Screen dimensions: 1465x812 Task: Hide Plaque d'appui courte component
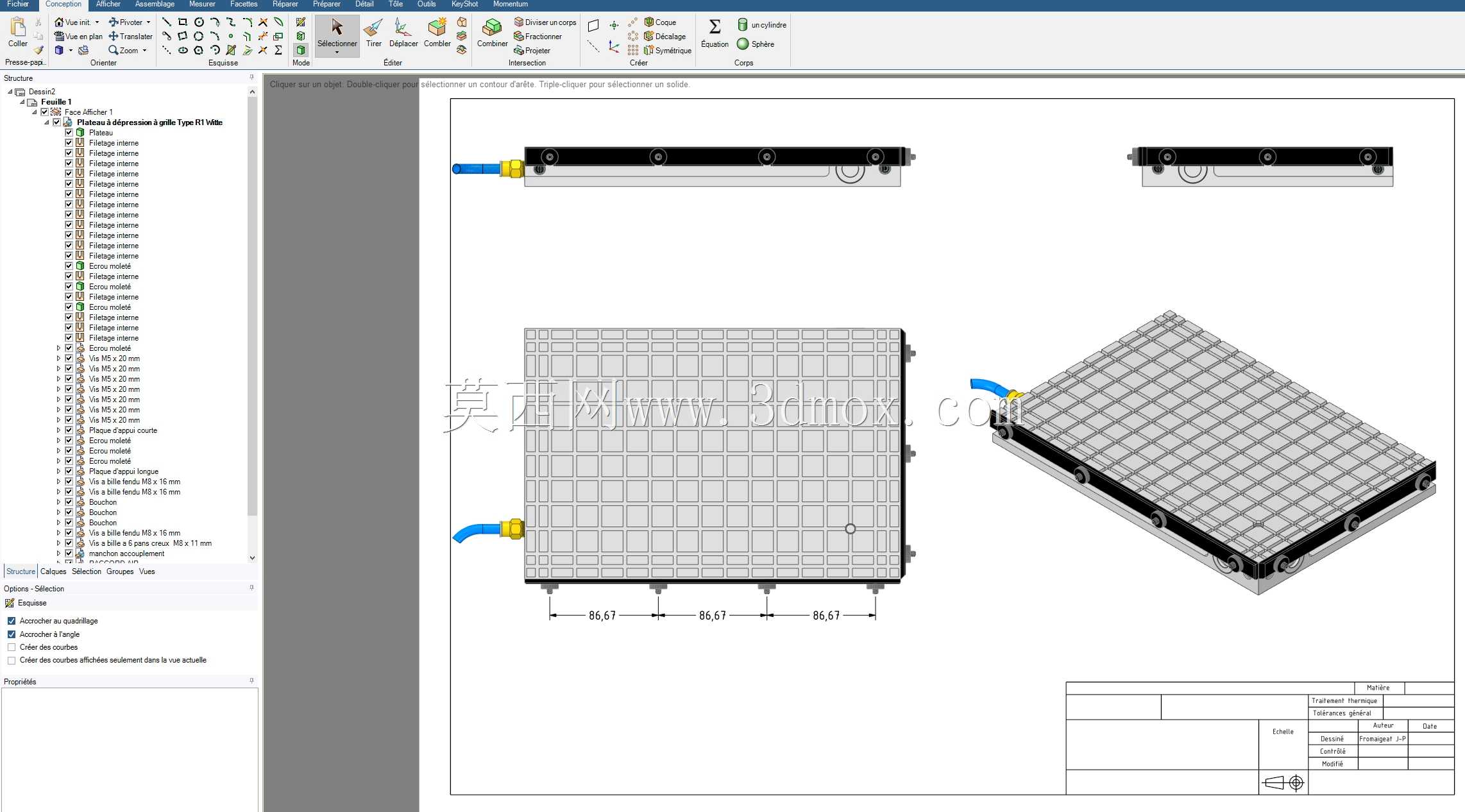pyautogui.click(x=69, y=430)
